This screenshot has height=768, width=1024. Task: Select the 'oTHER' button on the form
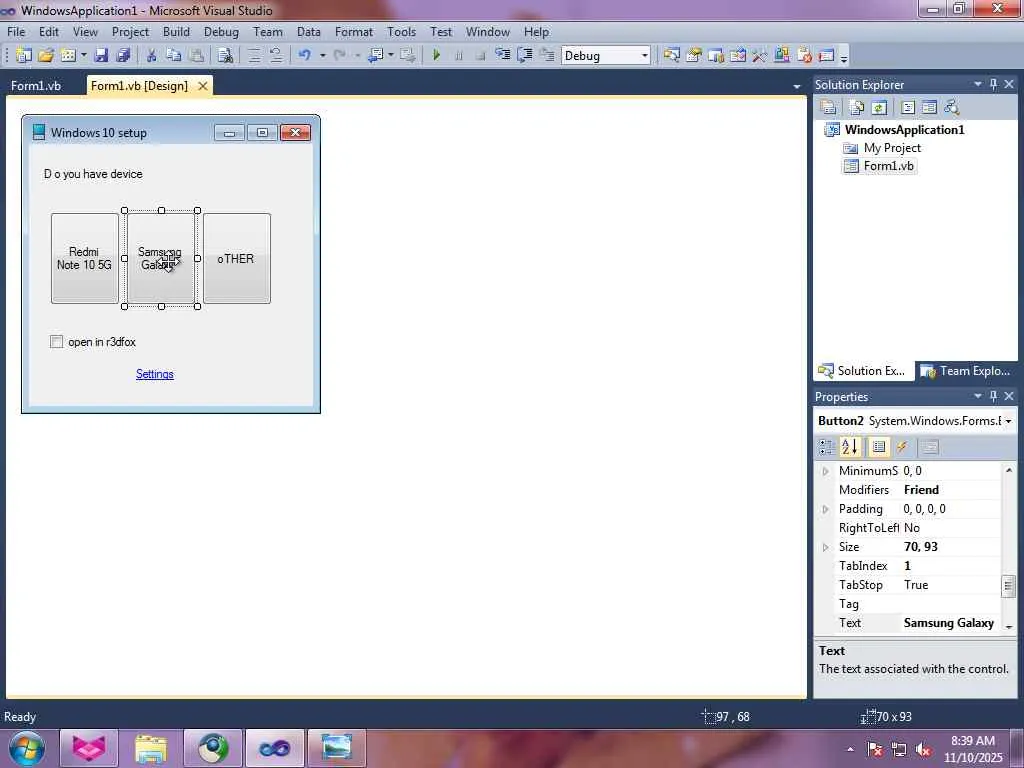[236, 258]
